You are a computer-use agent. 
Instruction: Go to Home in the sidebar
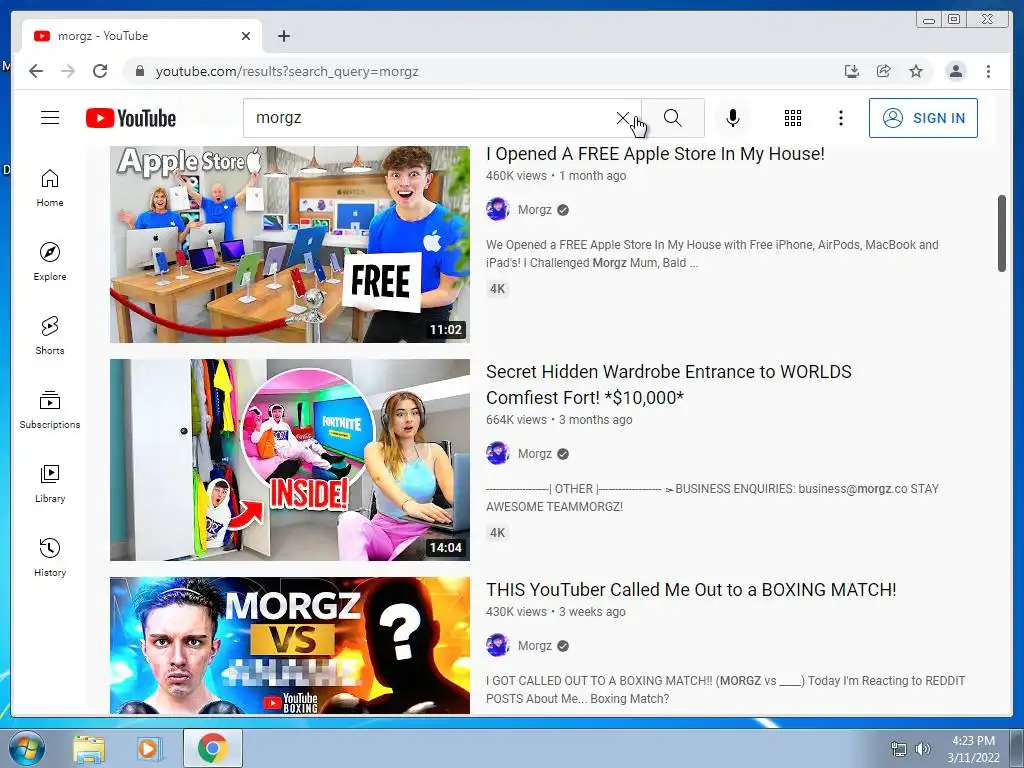click(50, 188)
